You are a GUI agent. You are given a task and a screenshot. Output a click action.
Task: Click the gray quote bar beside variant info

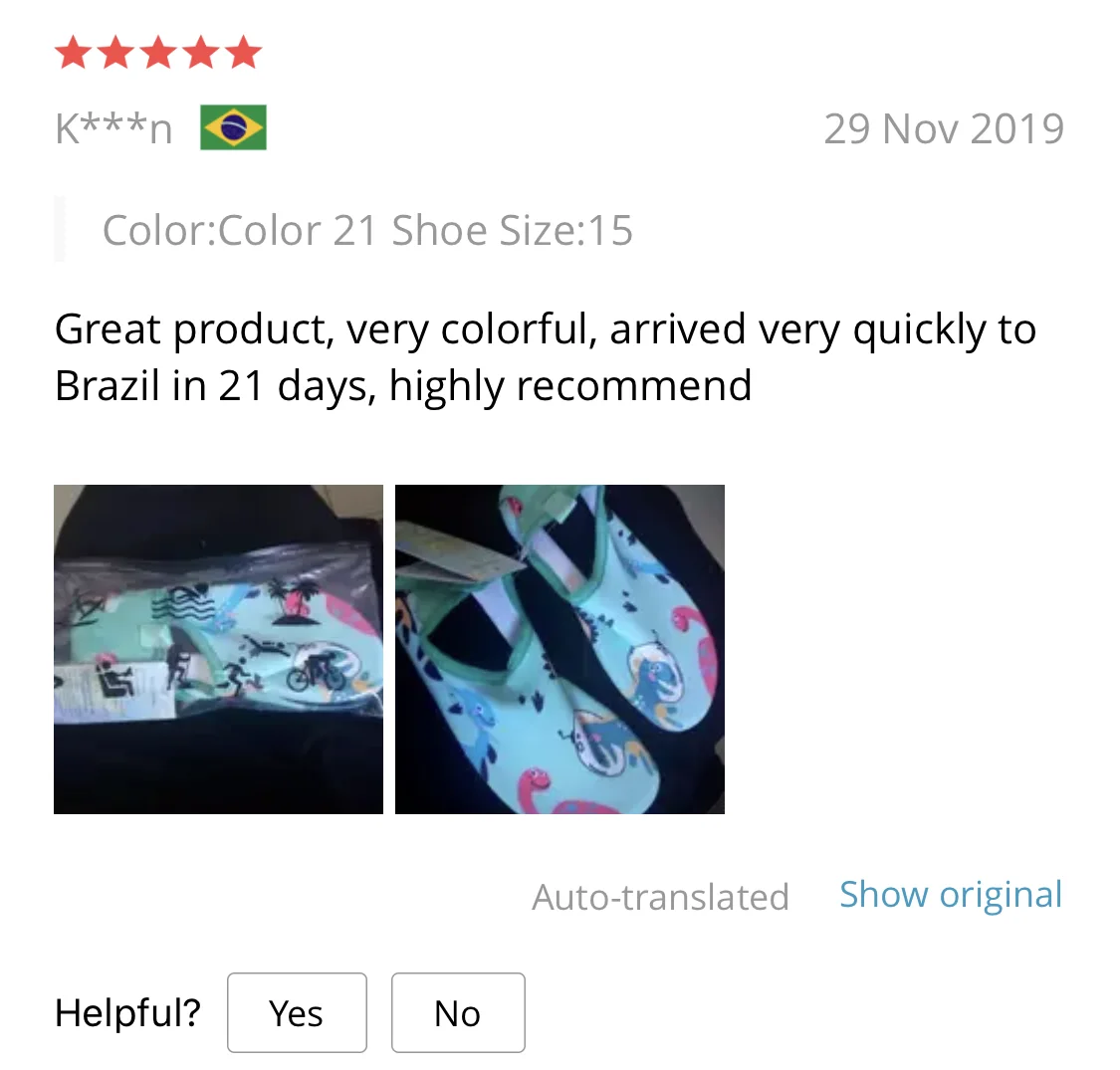point(60,229)
